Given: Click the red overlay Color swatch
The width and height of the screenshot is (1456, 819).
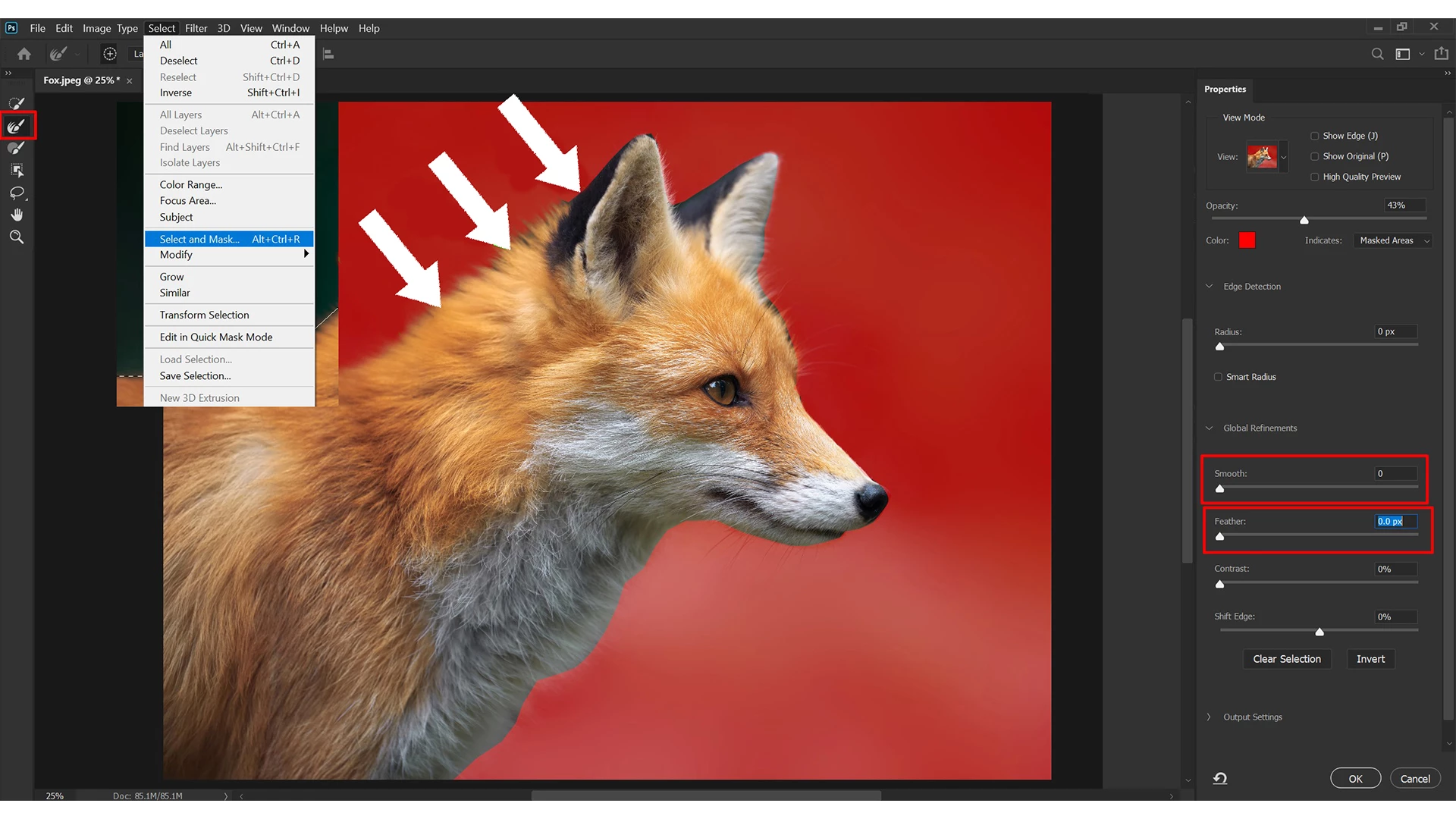Looking at the screenshot, I should [x=1247, y=240].
